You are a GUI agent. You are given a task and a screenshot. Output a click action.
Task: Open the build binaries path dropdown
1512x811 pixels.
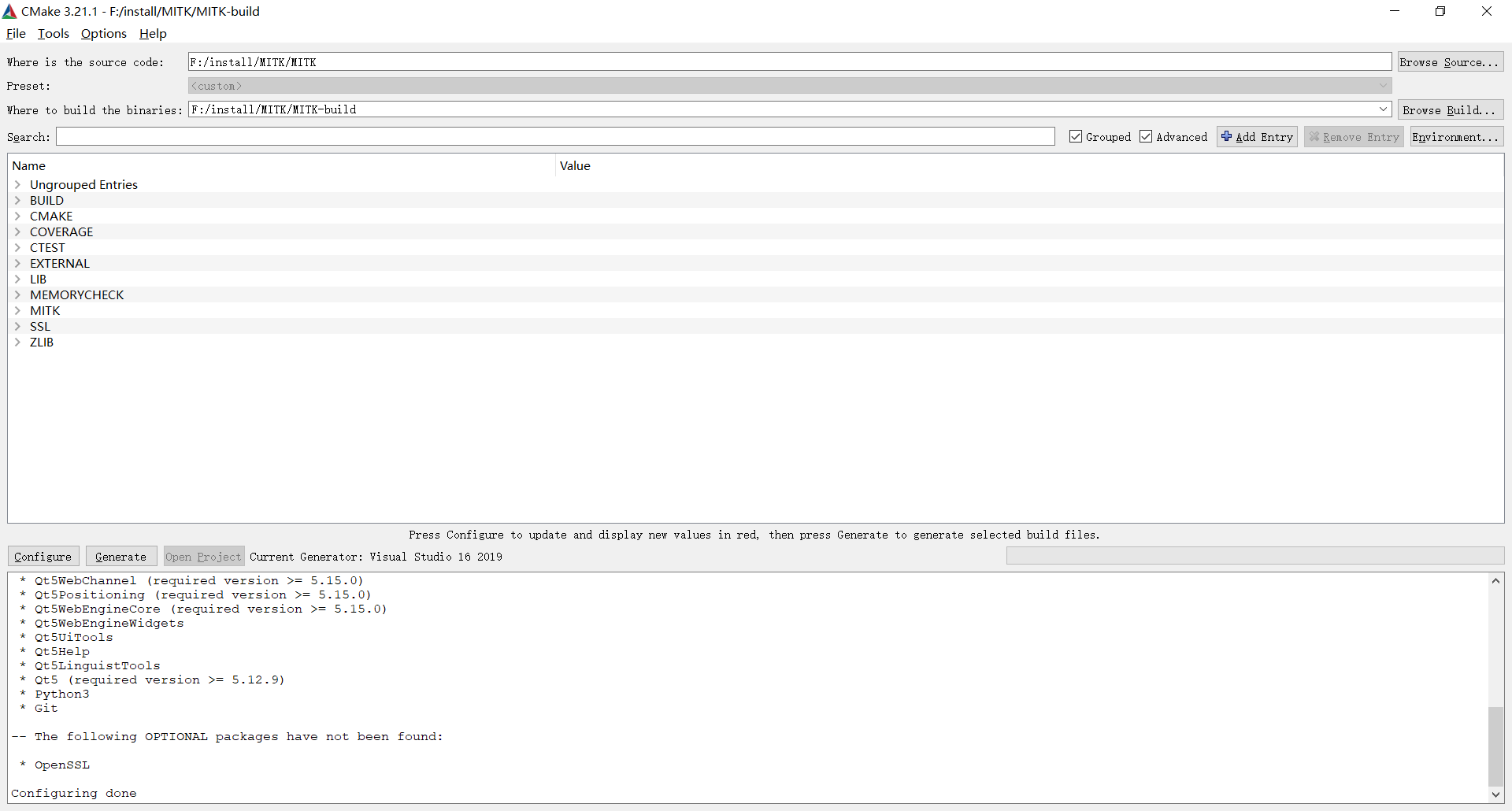[1383, 109]
